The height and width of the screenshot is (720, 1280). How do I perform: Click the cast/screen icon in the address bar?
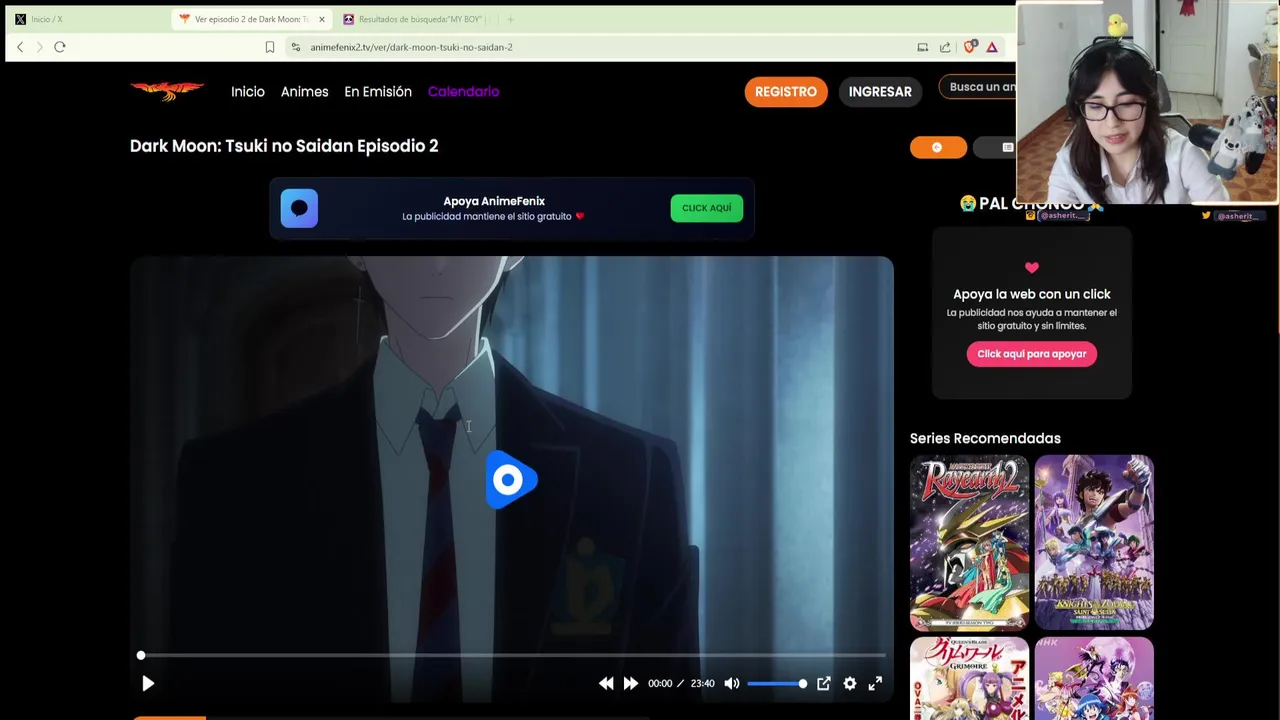click(922, 47)
